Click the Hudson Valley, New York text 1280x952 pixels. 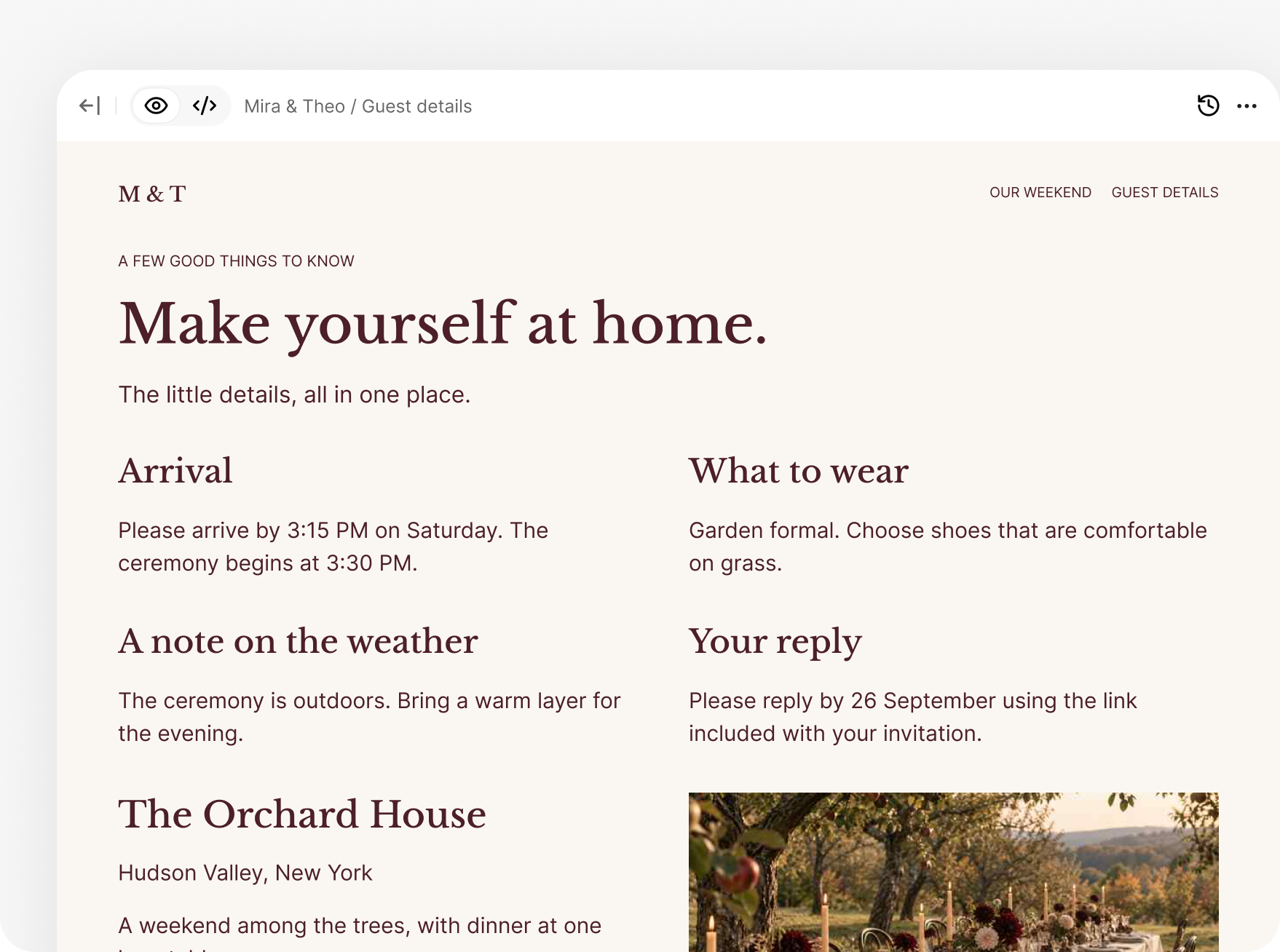coord(245,873)
